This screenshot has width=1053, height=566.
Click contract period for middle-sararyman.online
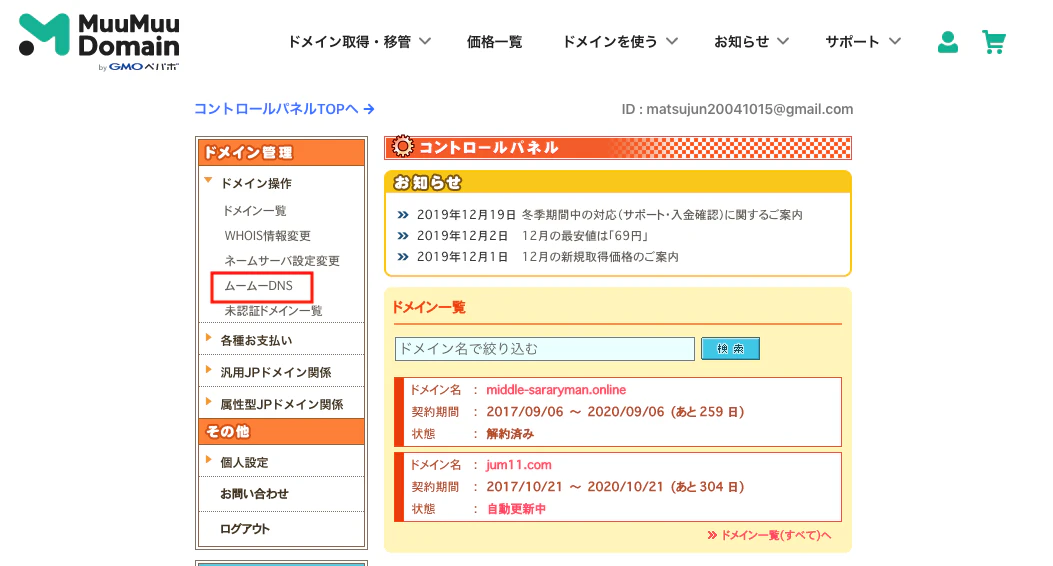tap(615, 412)
